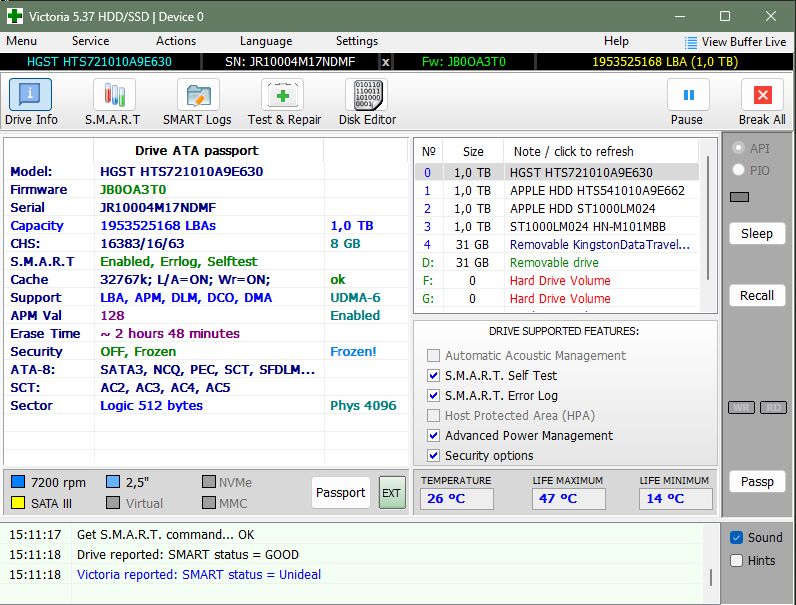Click the Virtual gray indicator

[x=113, y=503]
